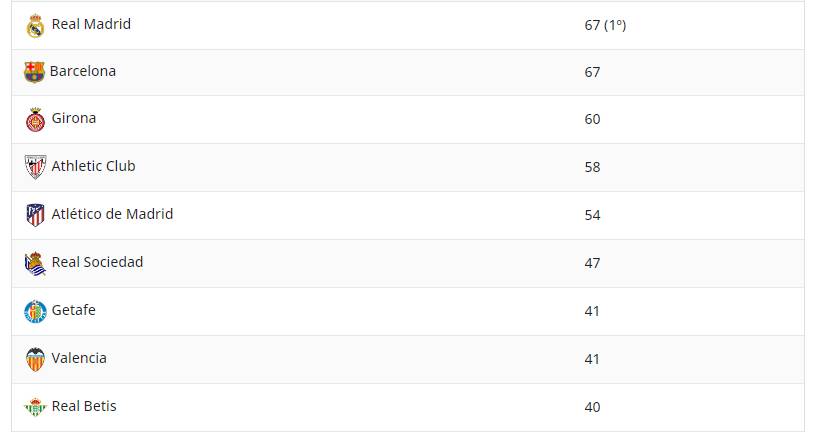Select the Girona team badge
814x432 pixels.
click(35, 119)
